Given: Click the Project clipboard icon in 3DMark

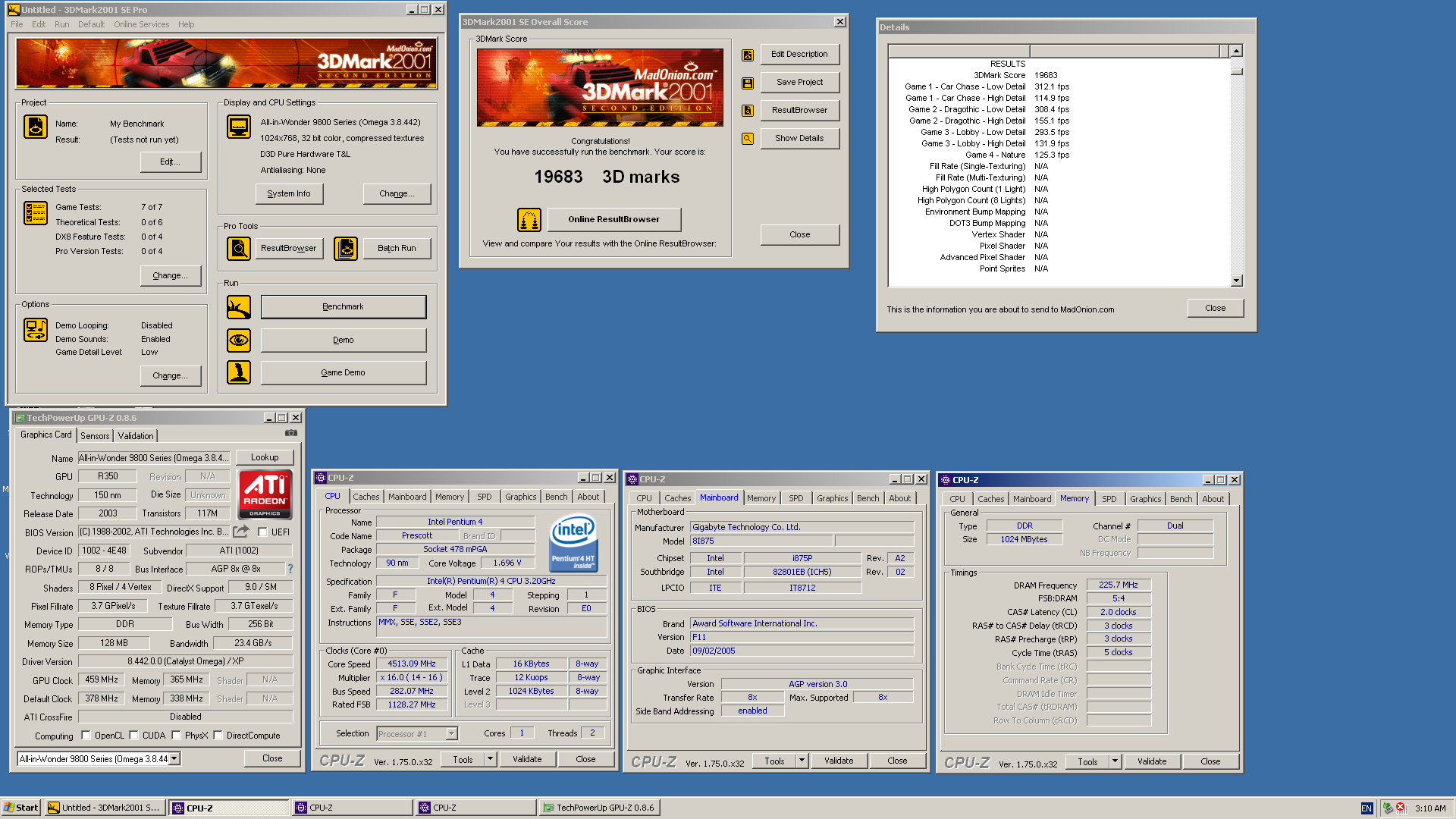Looking at the screenshot, I should [36, 127].
